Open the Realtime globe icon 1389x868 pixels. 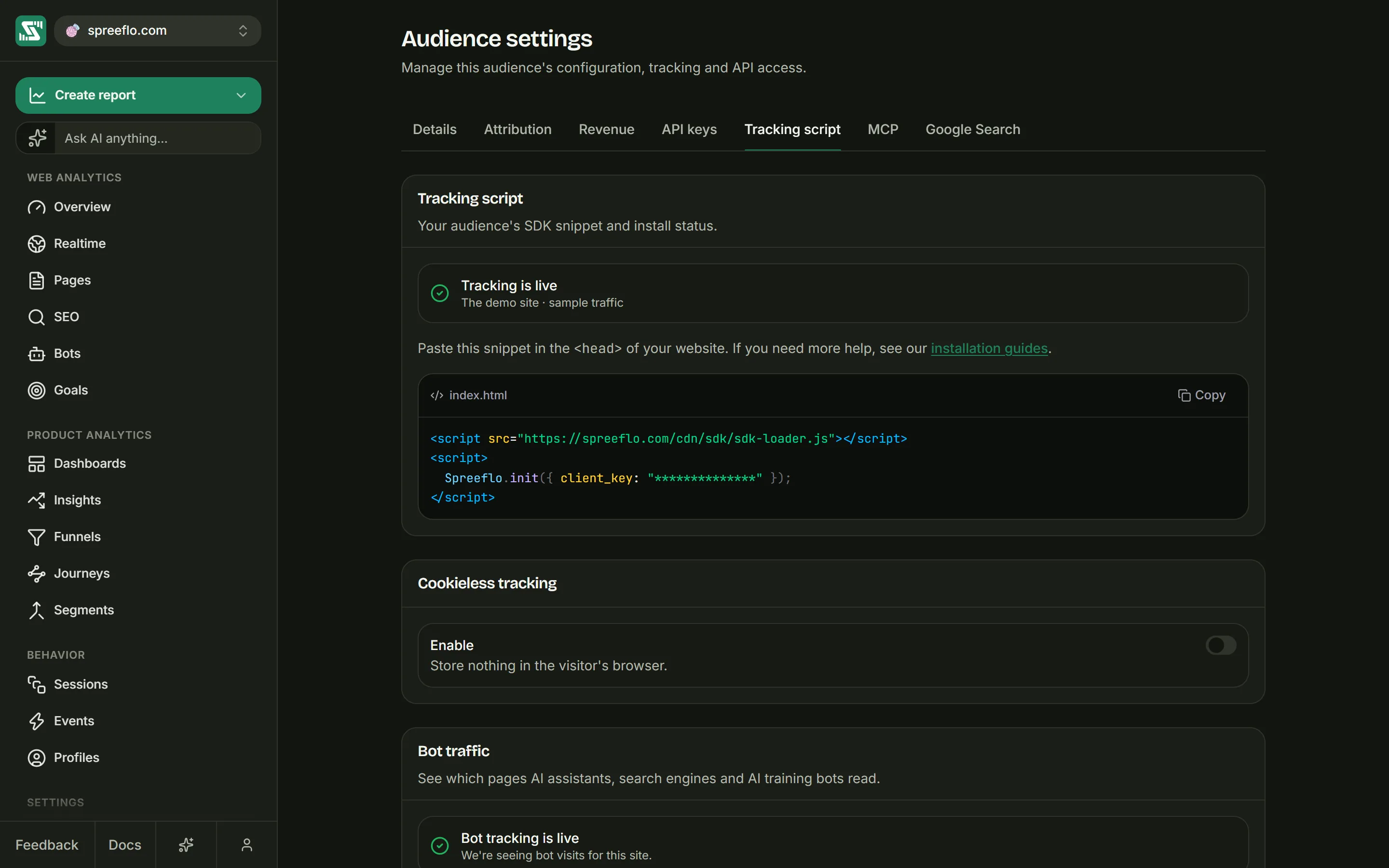pos(36,244)
